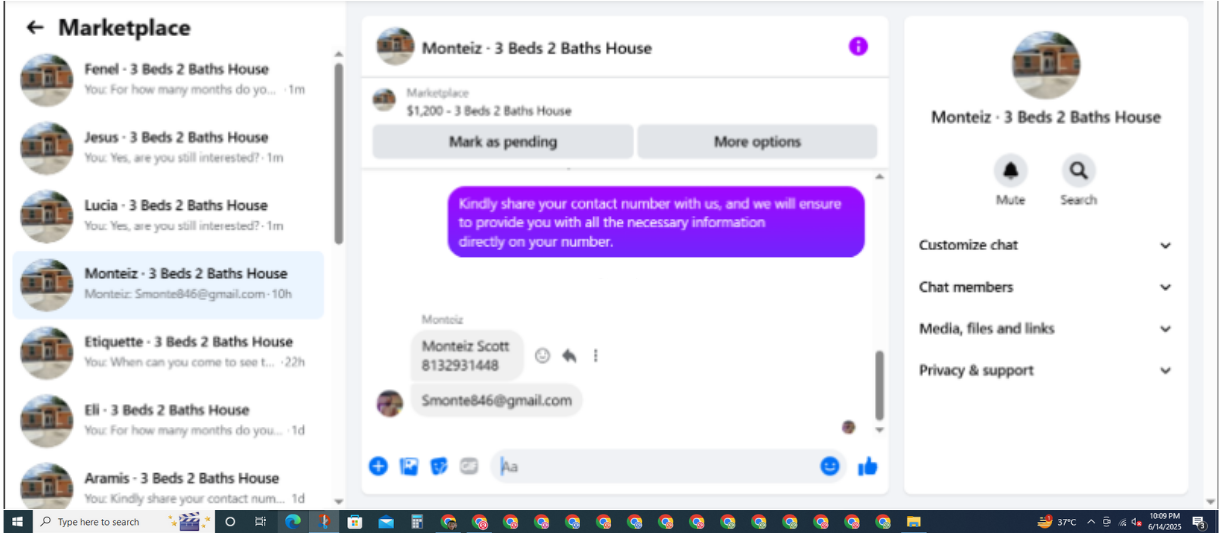1219x533 pixels.
Task: Attach a photo with image icon
Action: click(x=409, y=466)
